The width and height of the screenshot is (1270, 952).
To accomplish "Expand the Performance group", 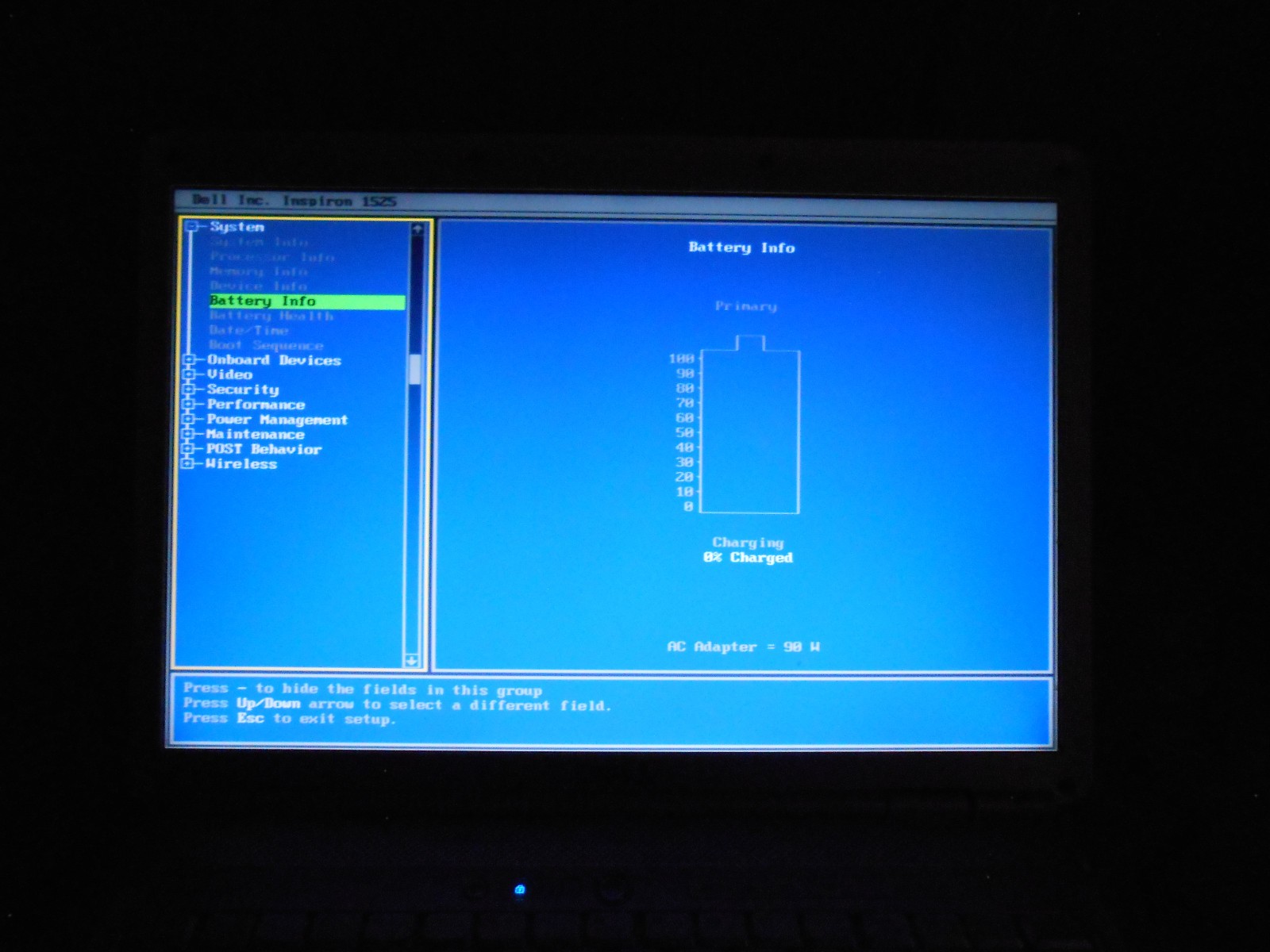I will tap(189, 405).
